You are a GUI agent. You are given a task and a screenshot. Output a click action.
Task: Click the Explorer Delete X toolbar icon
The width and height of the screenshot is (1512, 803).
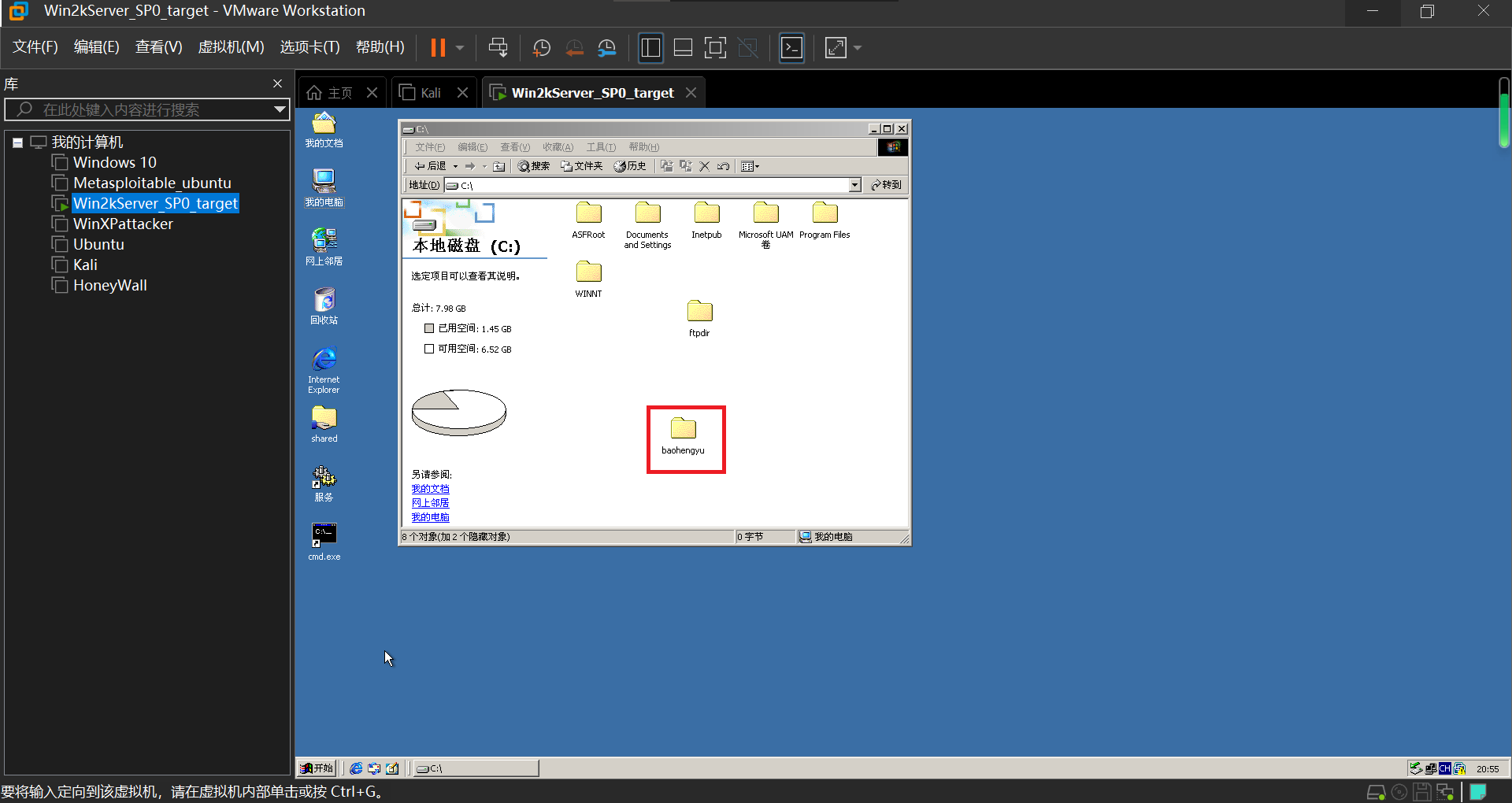point(704,166)
